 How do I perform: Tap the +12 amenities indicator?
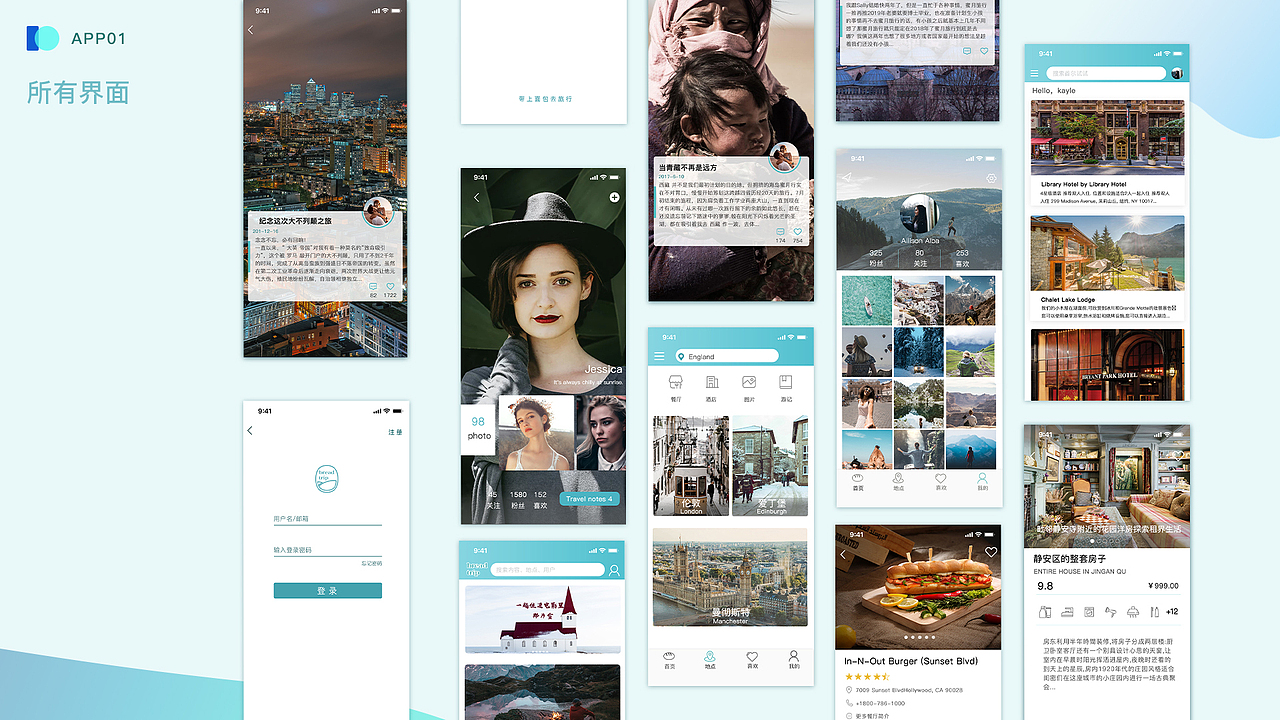pyautogui.click(x=1172, y=612)
